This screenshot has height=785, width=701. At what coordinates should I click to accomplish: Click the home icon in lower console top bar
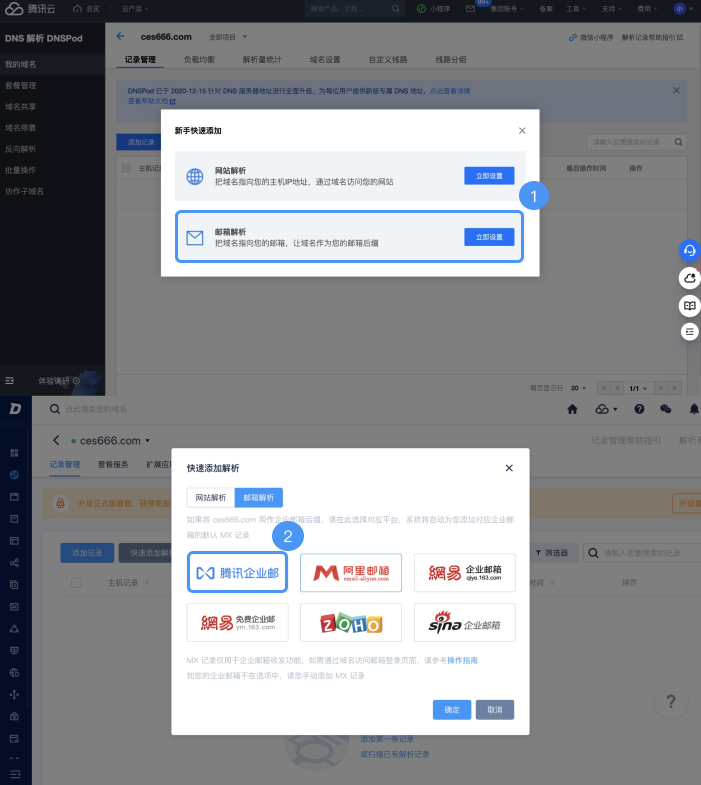click(x=572, y=410)
